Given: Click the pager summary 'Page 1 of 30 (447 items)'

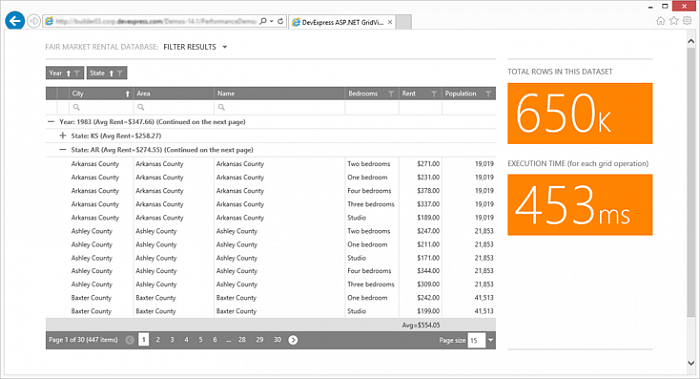Looking at the screenshot, I should pyautogui.click(x=83, y=340).
